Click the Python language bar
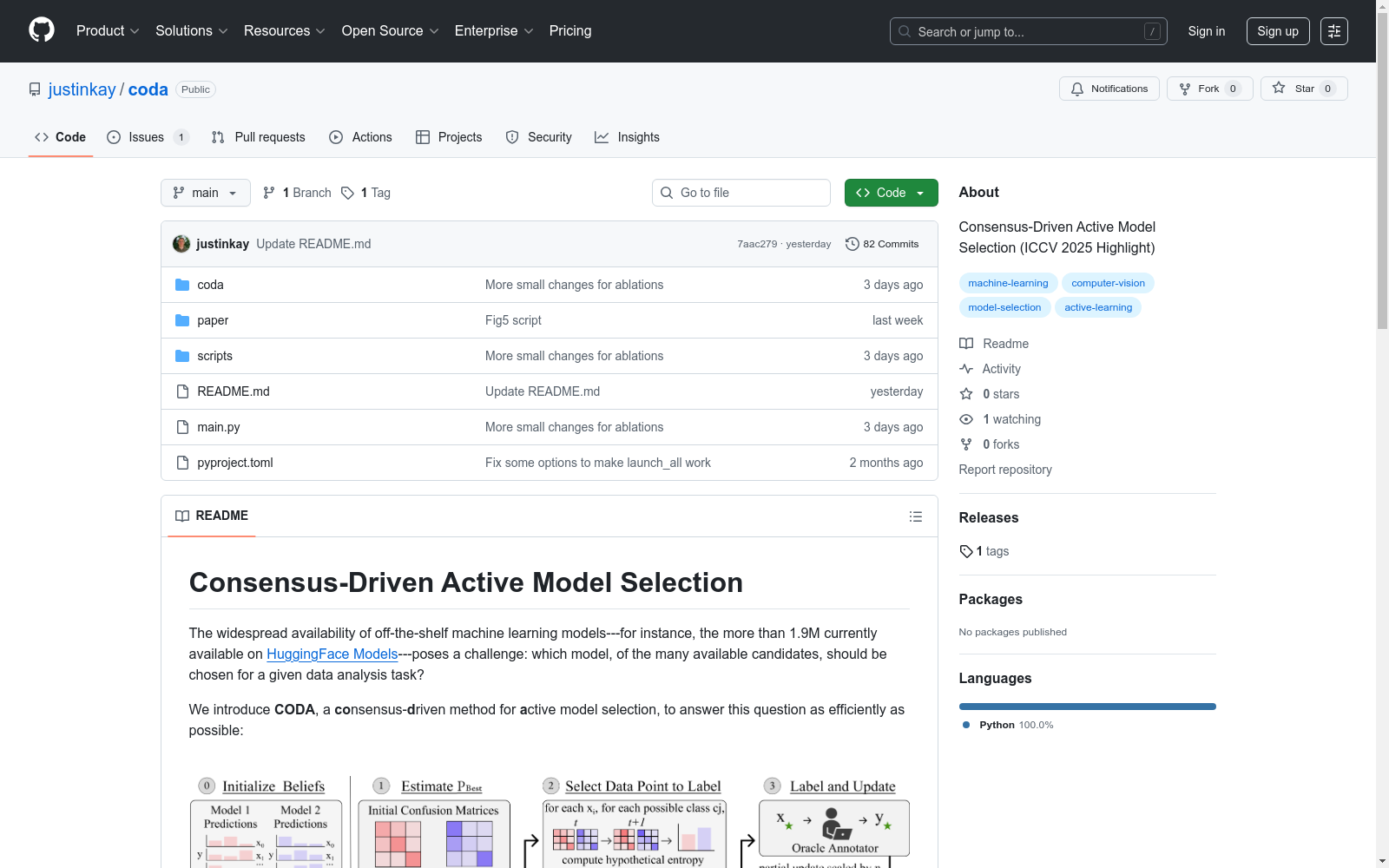The height and width of the screenshot is (868, 1389). pos(1088,707)
